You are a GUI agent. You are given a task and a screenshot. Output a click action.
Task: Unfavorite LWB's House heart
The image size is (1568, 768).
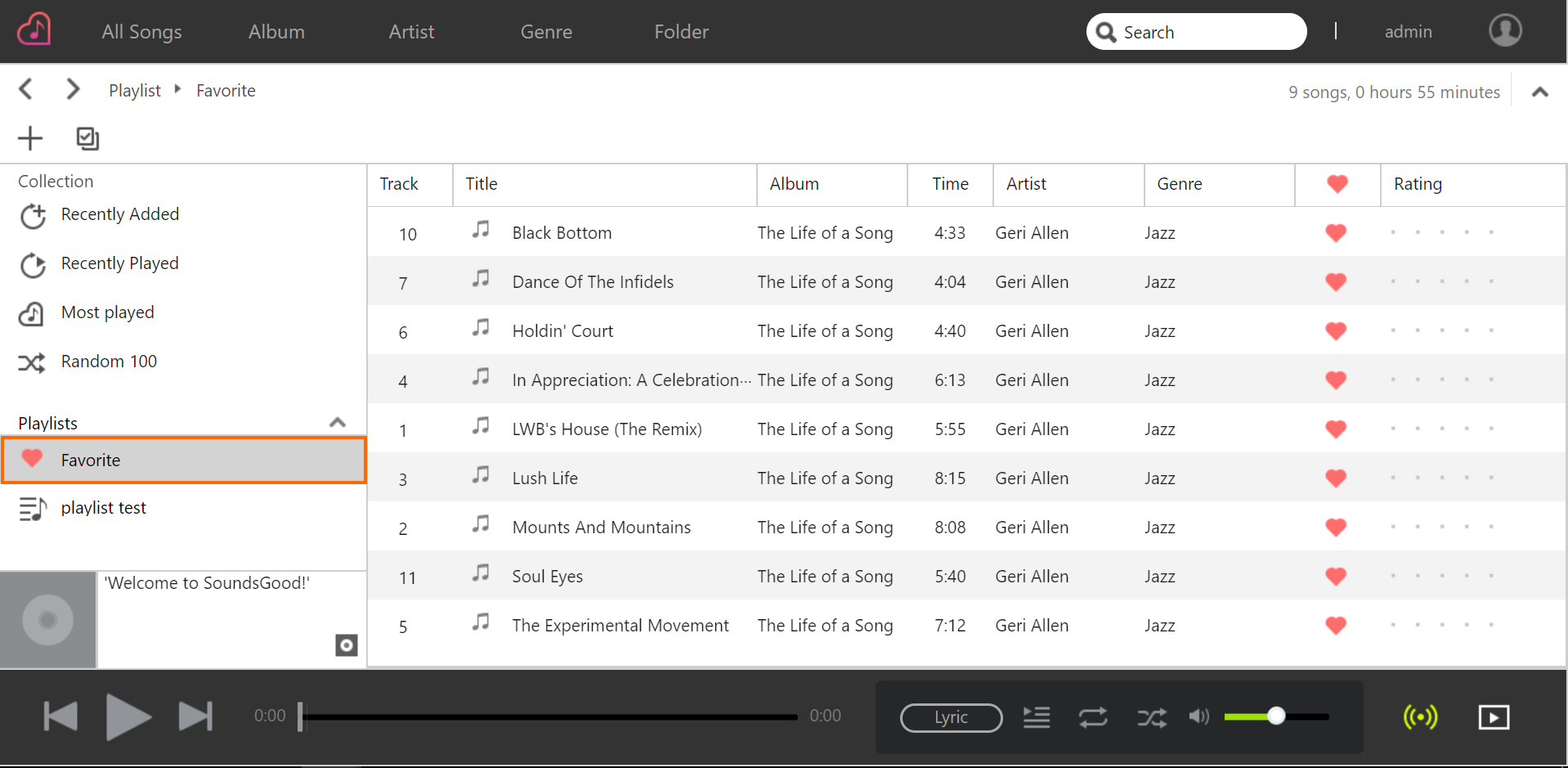tap(1336, 429)
